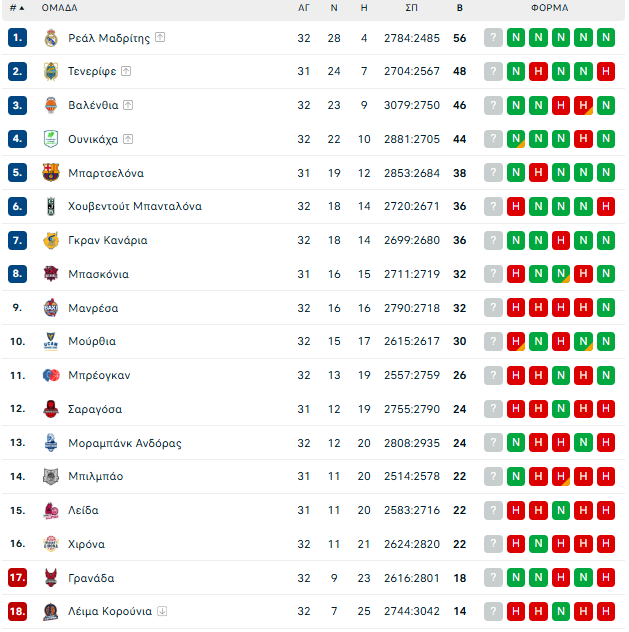This screenshot has width=629, height=632.
Task: Click the red rank 18 position badge
Action: tap(17, 611)
